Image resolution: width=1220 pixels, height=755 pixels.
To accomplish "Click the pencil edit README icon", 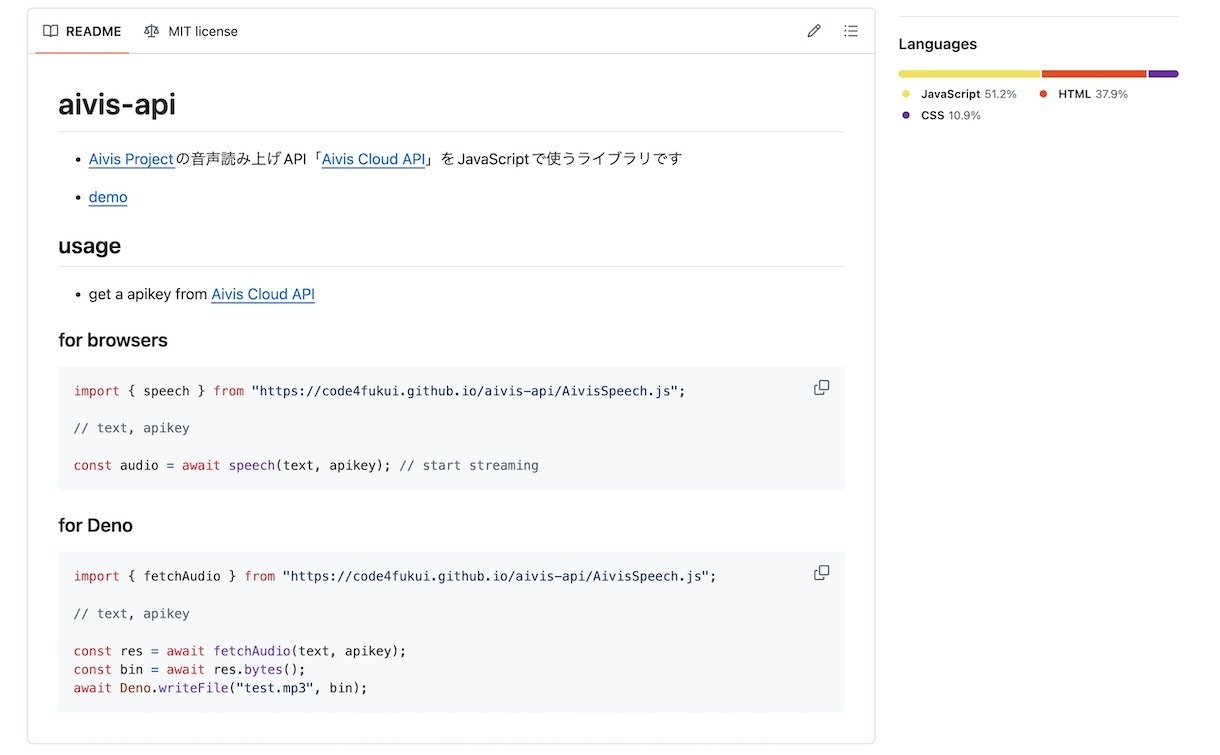I will coord(814,31).
